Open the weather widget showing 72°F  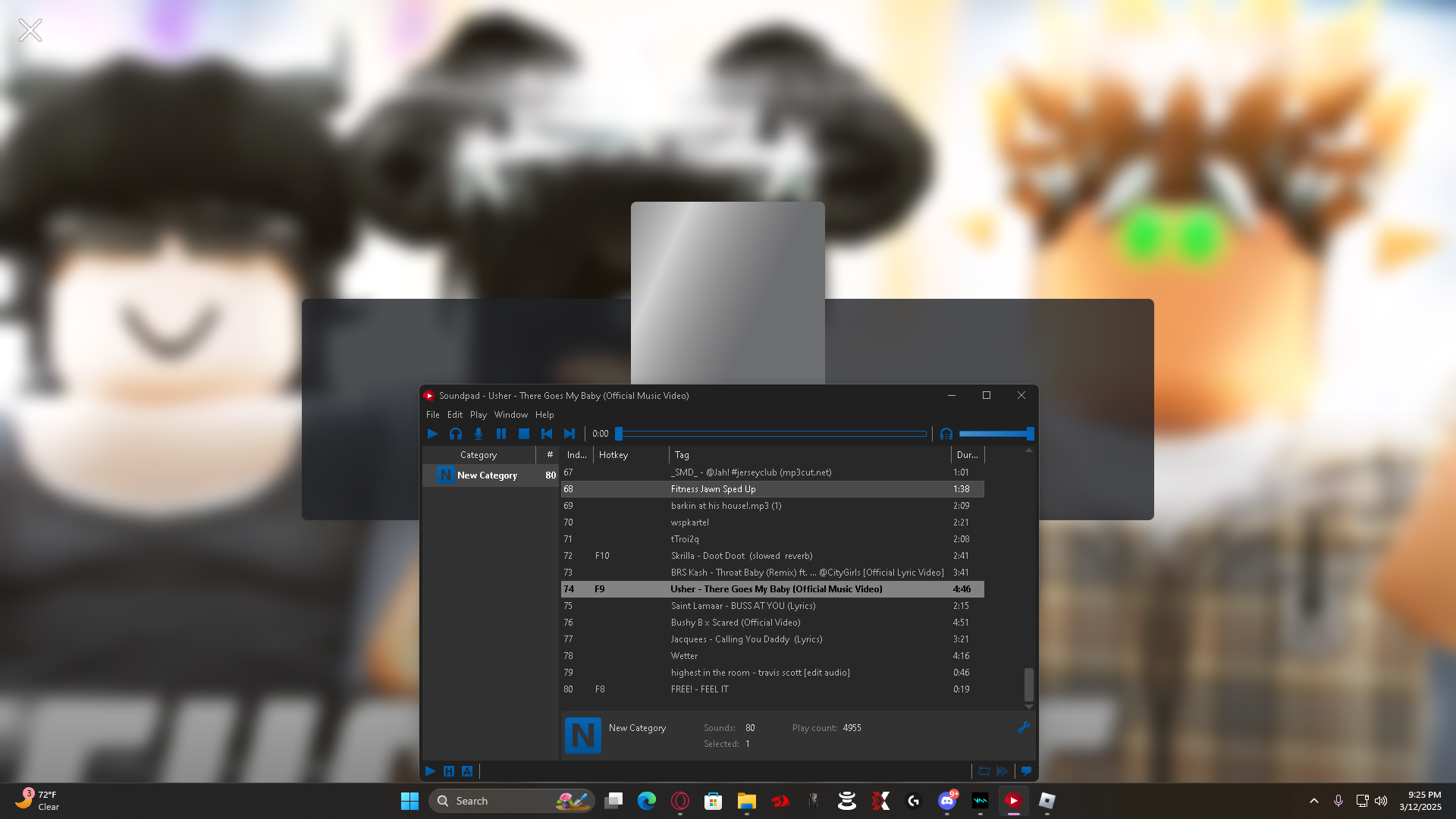pos(38,801)
